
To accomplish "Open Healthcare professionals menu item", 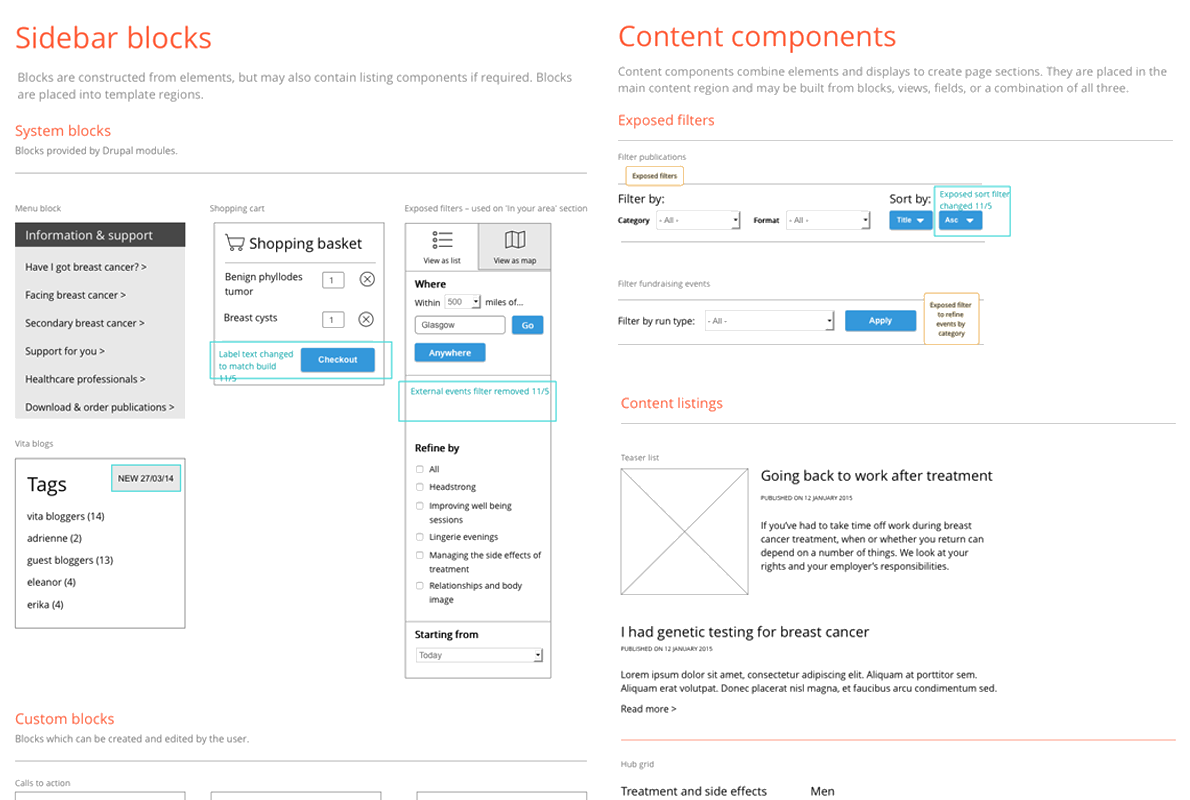I will tap(85, 380).
